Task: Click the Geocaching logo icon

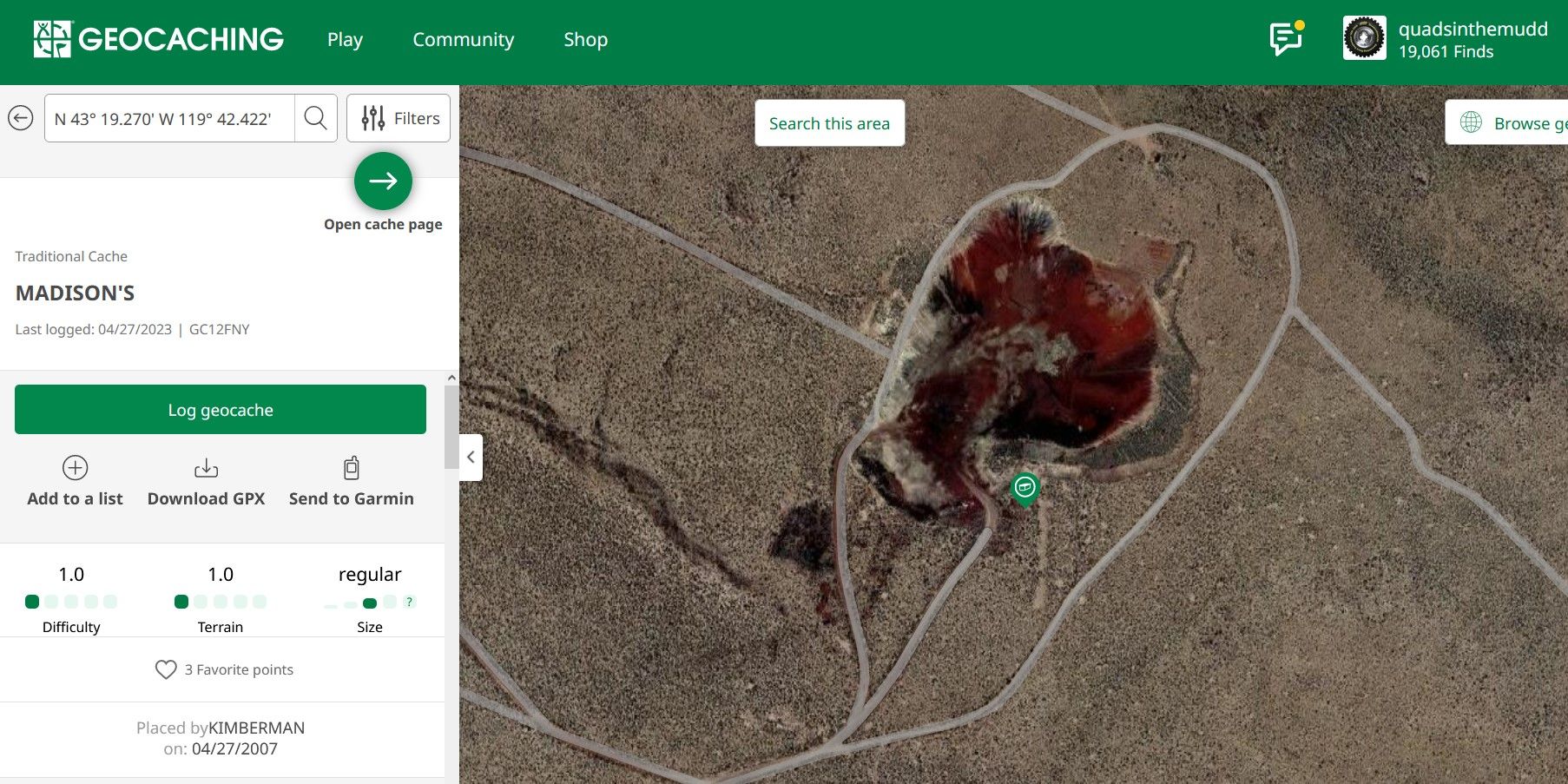Action: (52, 39)
